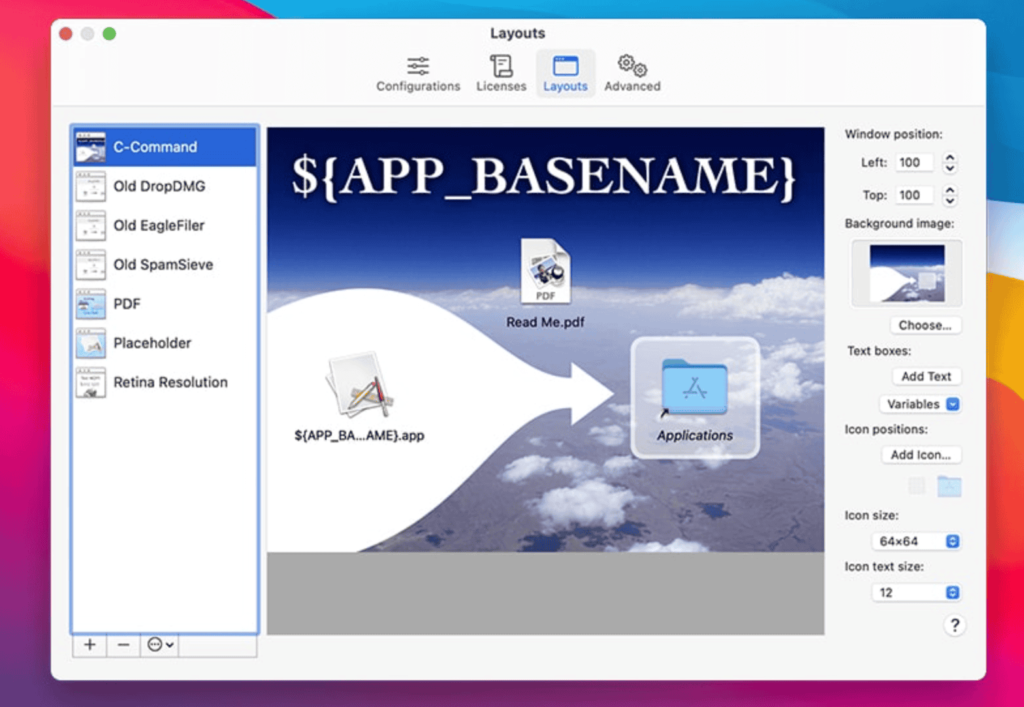Select the generic app icon under Icon positions

pos(916,485)
